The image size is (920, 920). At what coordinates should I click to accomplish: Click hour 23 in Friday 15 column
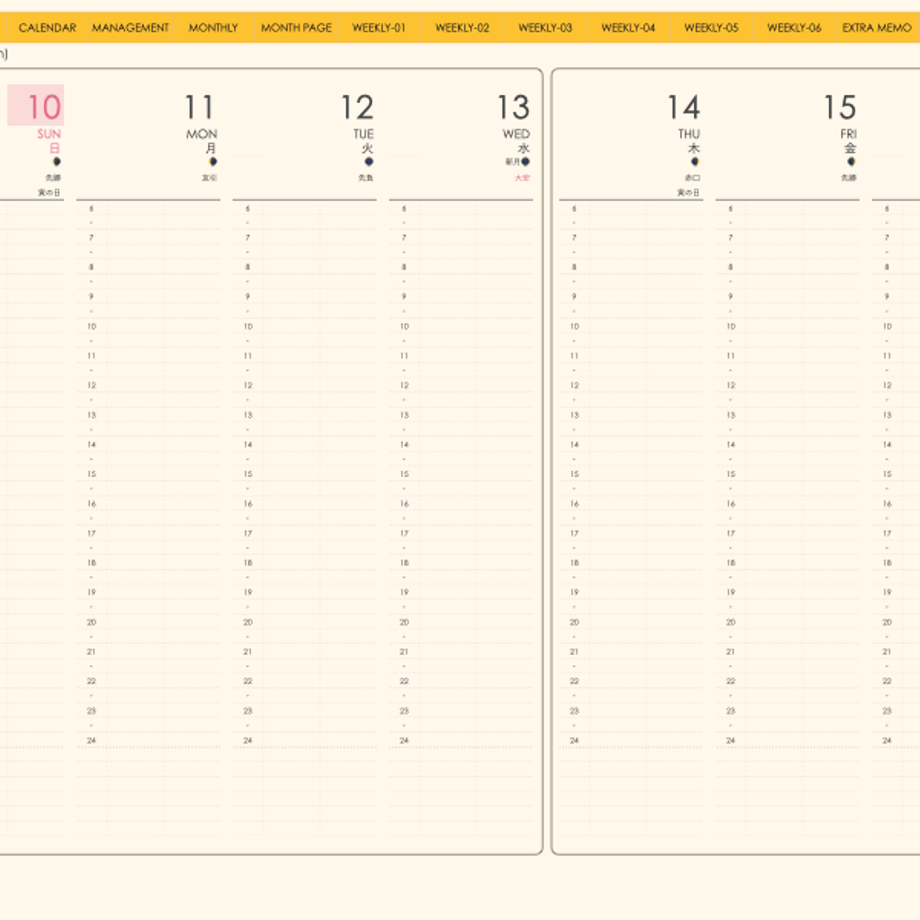point(730,711)
